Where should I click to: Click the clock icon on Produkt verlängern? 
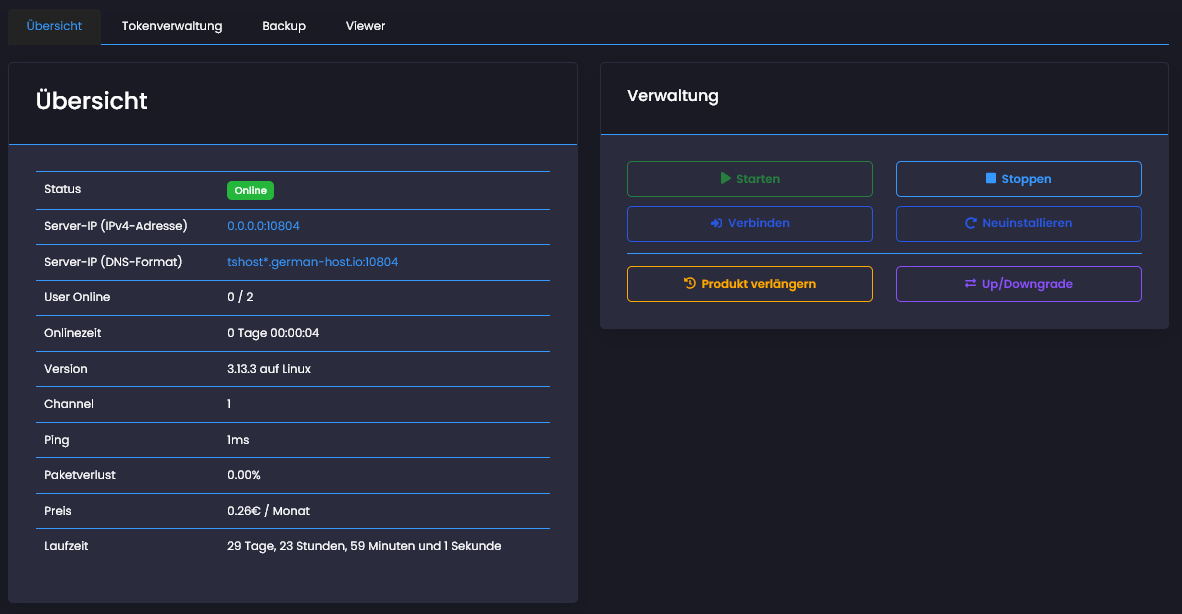click(x=689, y=284)
